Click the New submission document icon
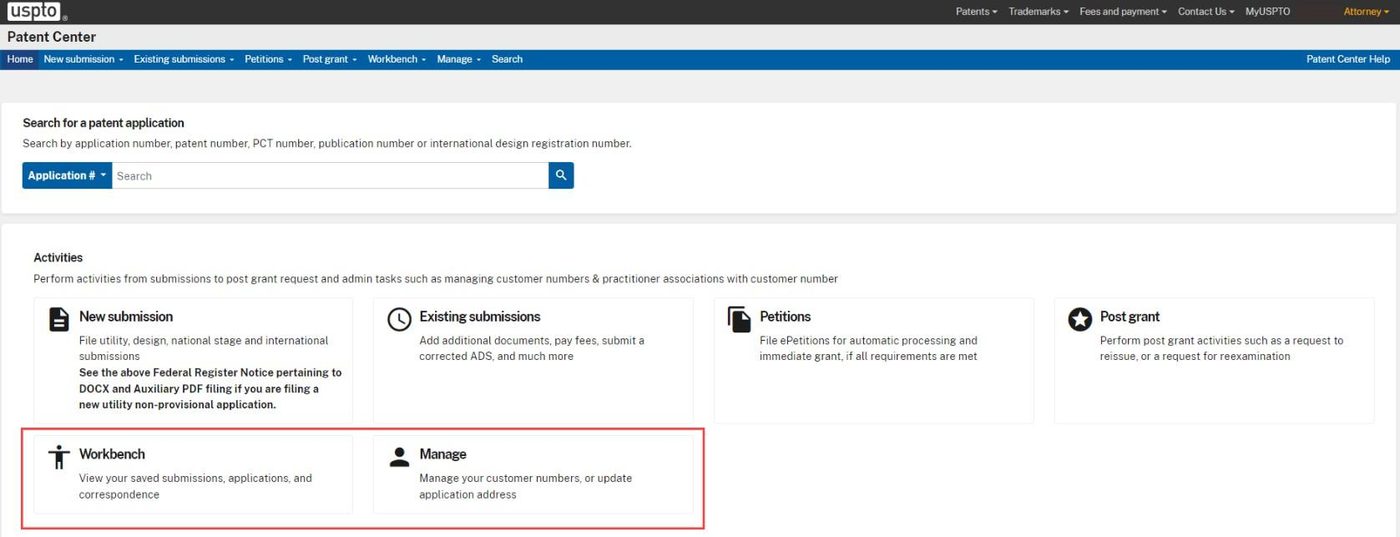Viewport: 1400px width, 537px height. [x=59, y=320]
